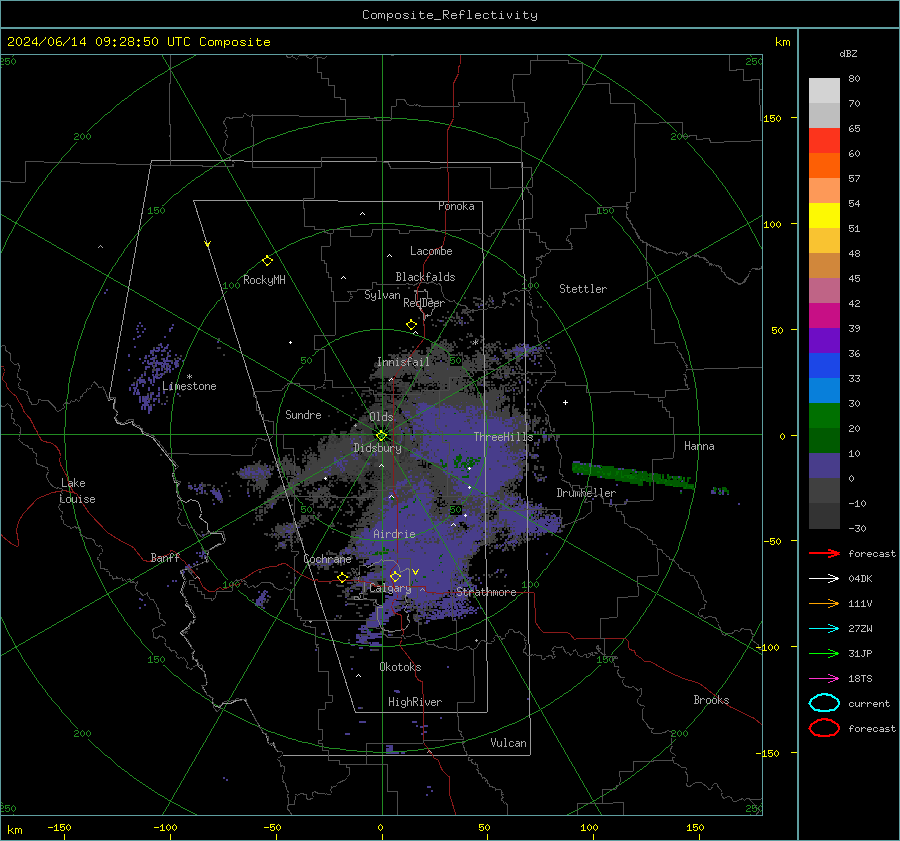Click the red forecast arrow in legend

[824, 553]
